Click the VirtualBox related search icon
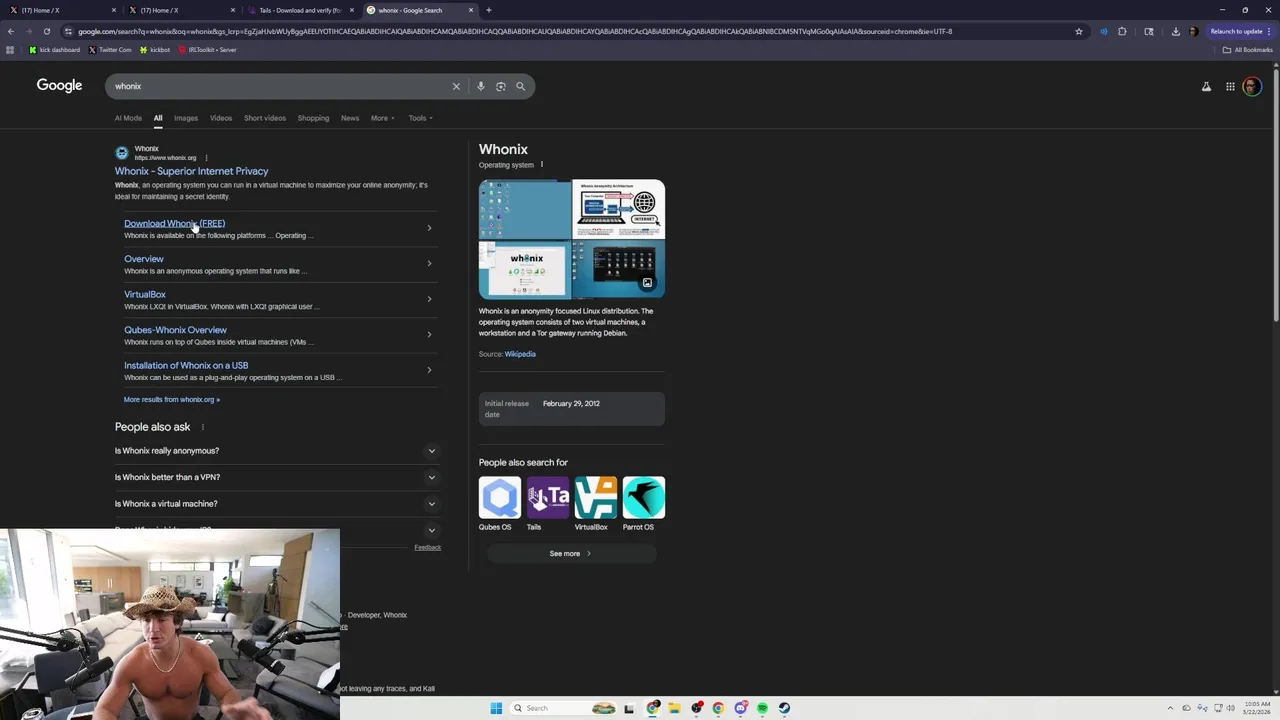Screen dimensions: 1280x720 pyautogui.click(x=595, y=497)
